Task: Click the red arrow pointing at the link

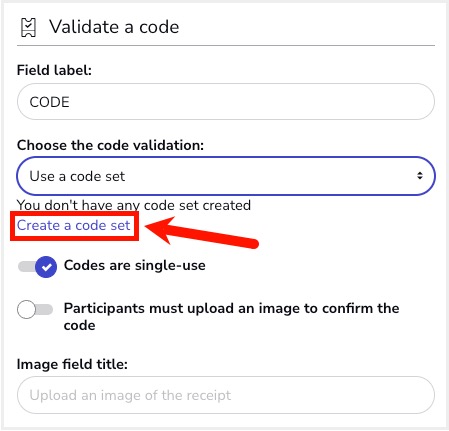Action: [202, 232]
